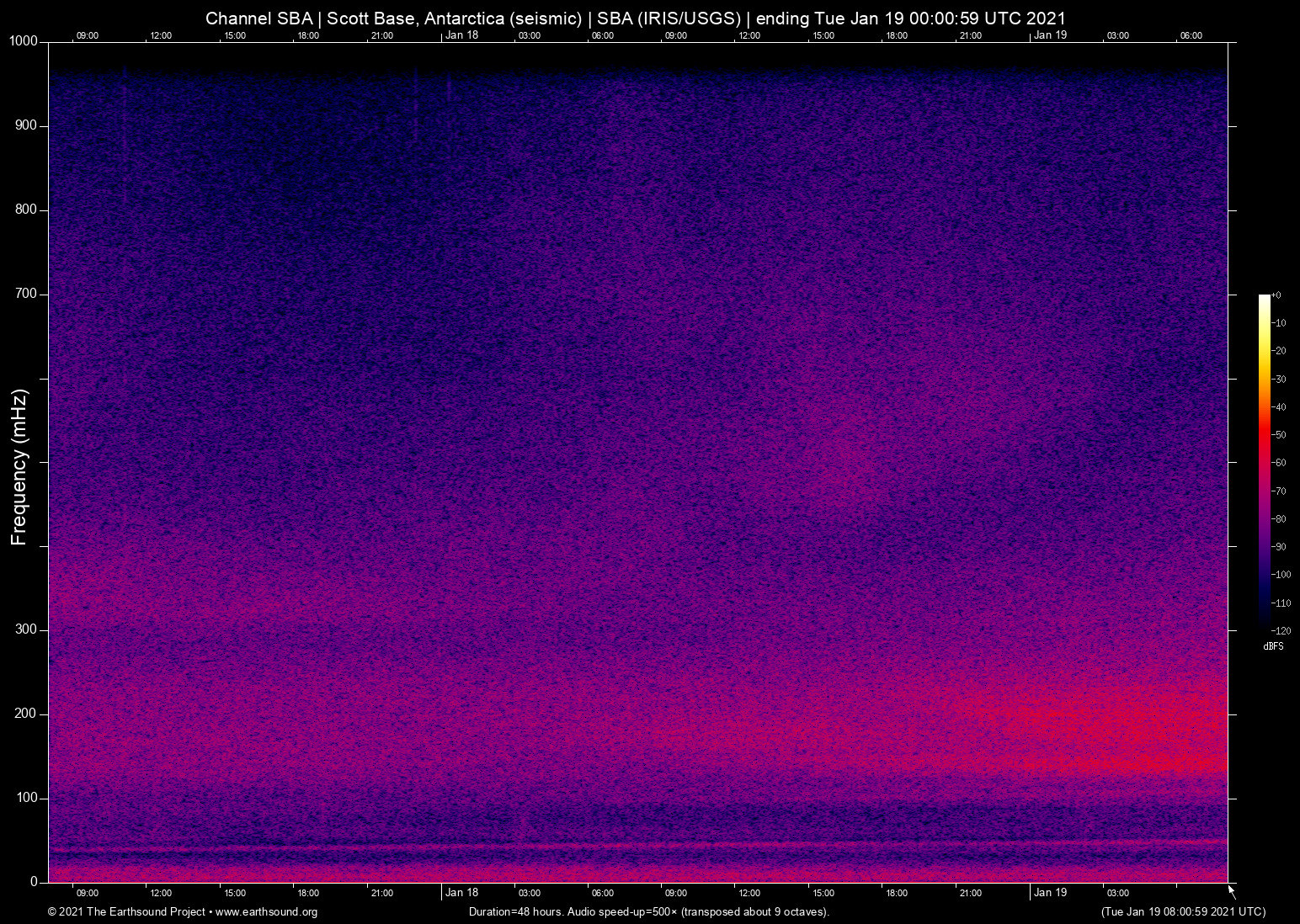Click the "Jan 19" label on the bottom axis
The height and width of the screenshot is (924, 1300).
(1049, 893)
